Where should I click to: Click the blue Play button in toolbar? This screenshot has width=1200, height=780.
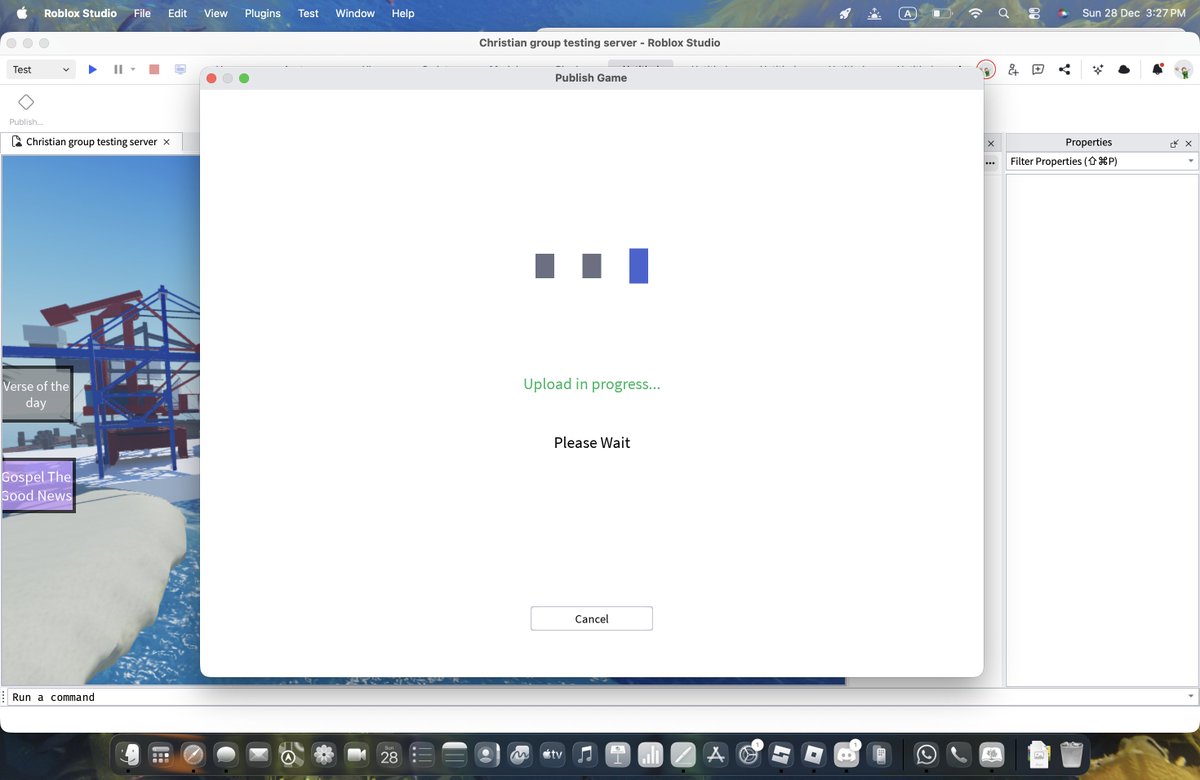(x=93, y=69)
